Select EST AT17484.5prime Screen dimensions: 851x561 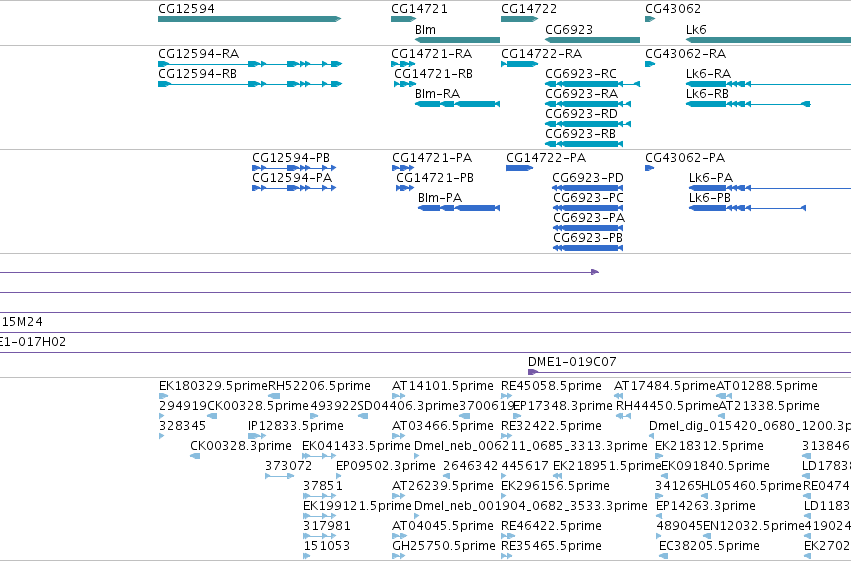point(618,396)
